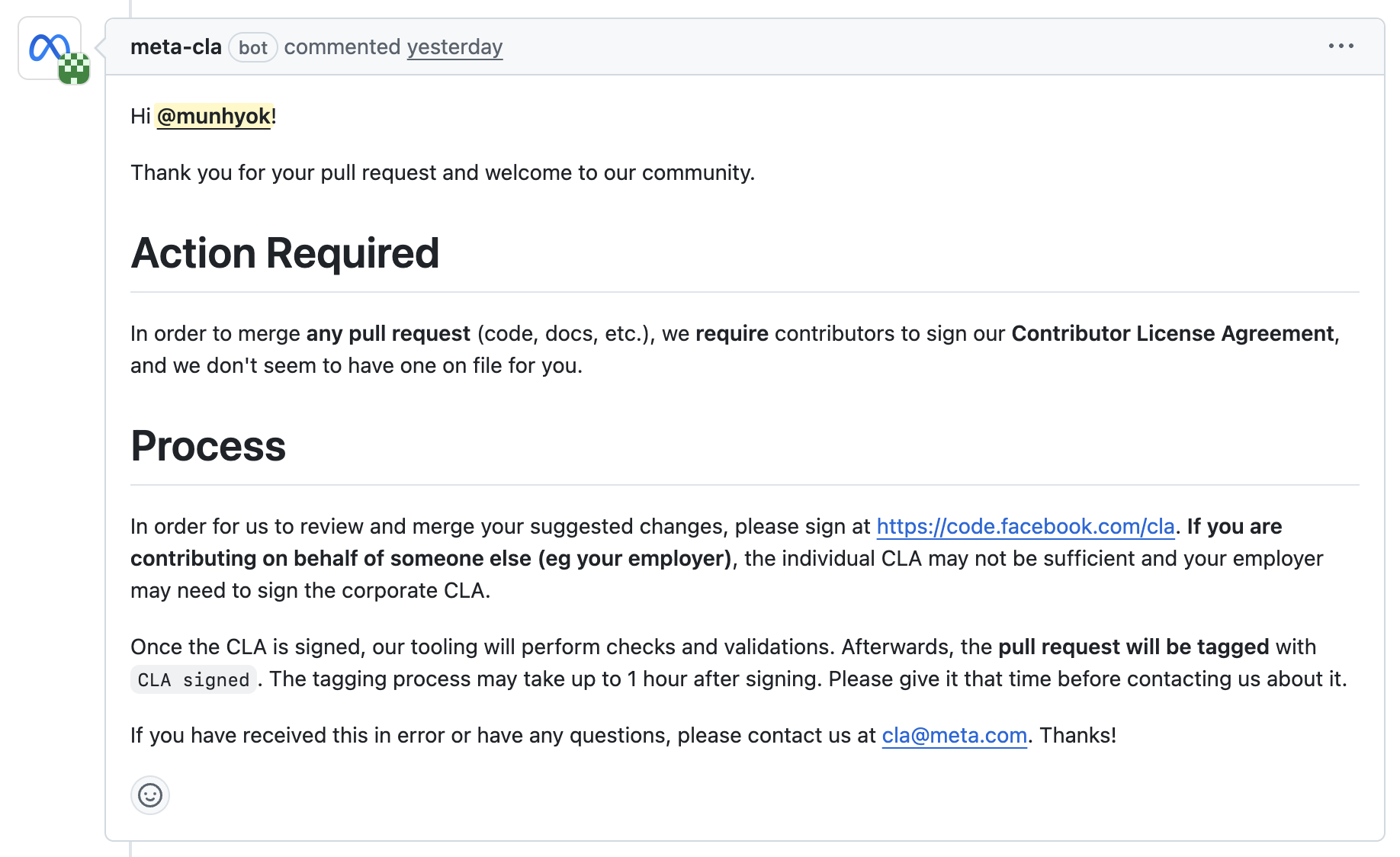This screenshot has width=1400, height=857.
Task: Click the "Process" section heading
Action: 208,446
